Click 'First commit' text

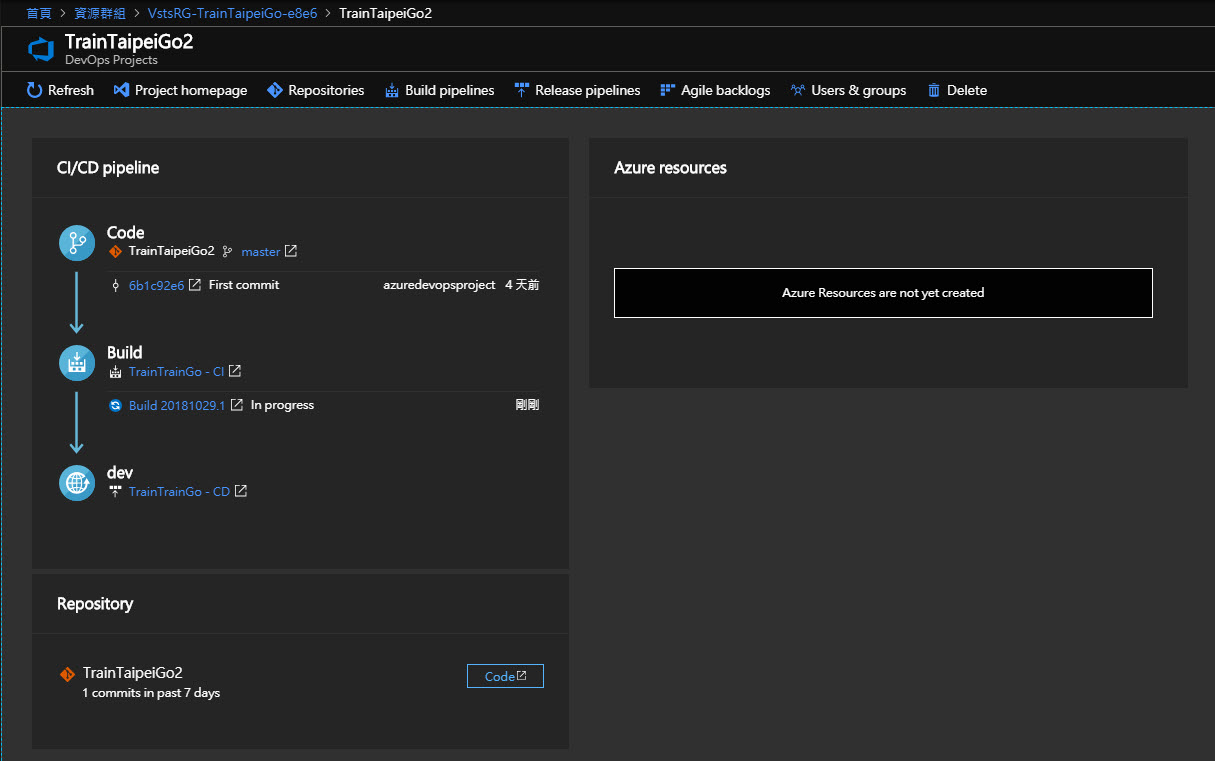pos(244,285)
